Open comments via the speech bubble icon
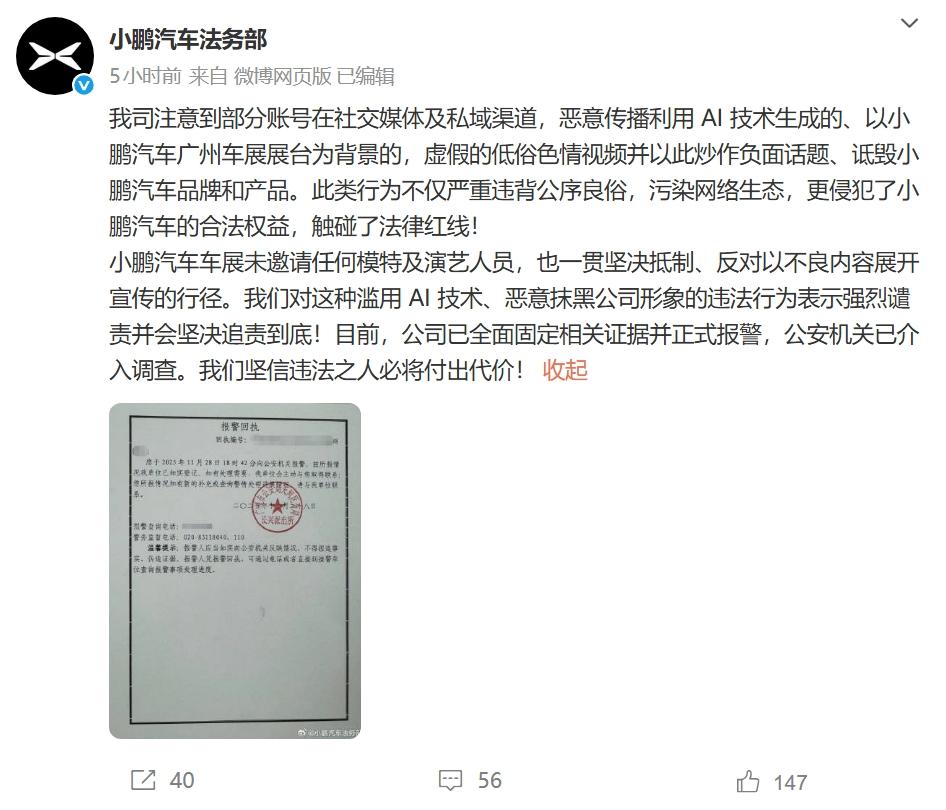Viewport: 946px width, 810px height. [x=450, y=780]
